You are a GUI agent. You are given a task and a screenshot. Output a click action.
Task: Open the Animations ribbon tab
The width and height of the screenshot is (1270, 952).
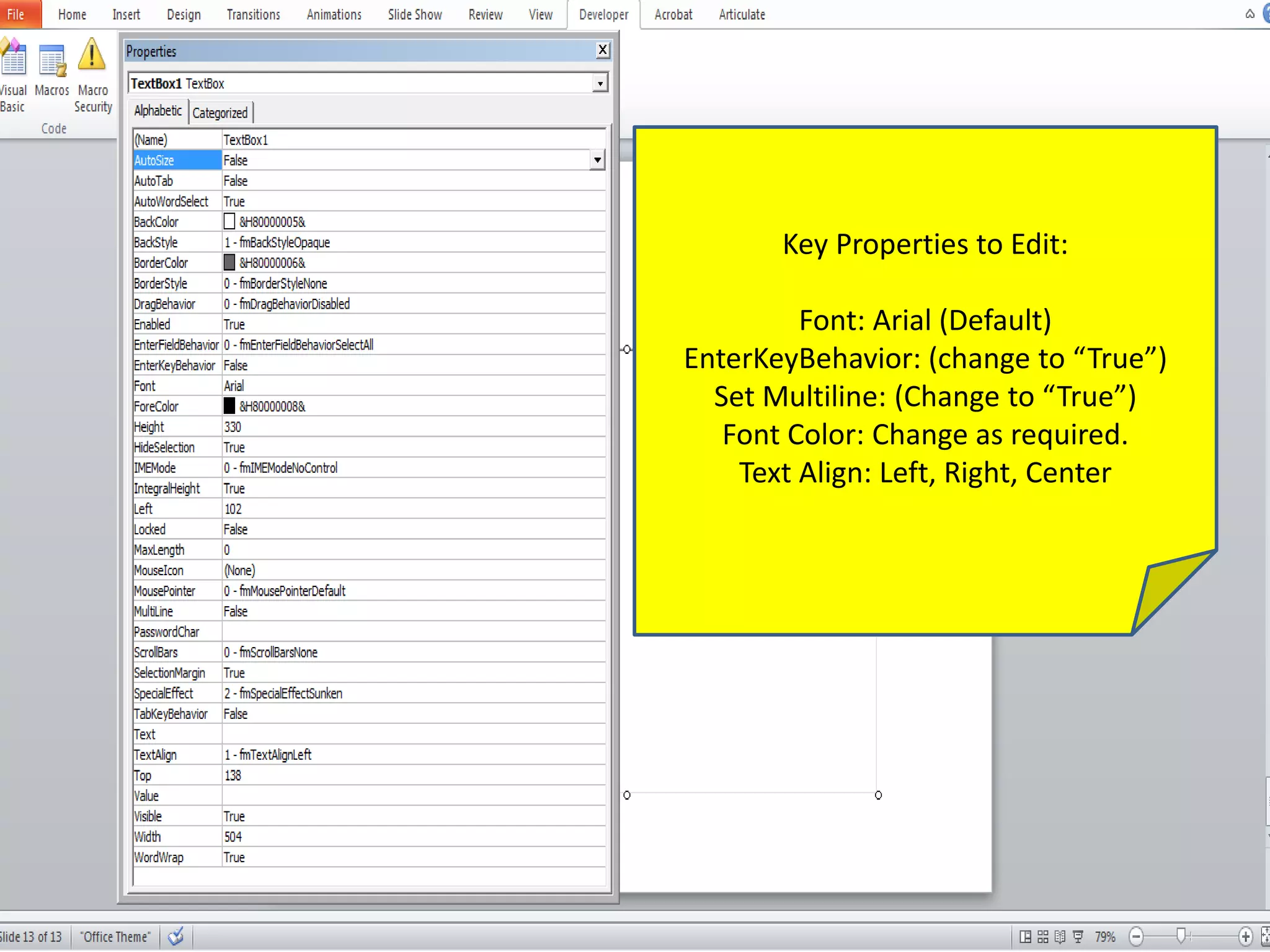tap(334, 14)
